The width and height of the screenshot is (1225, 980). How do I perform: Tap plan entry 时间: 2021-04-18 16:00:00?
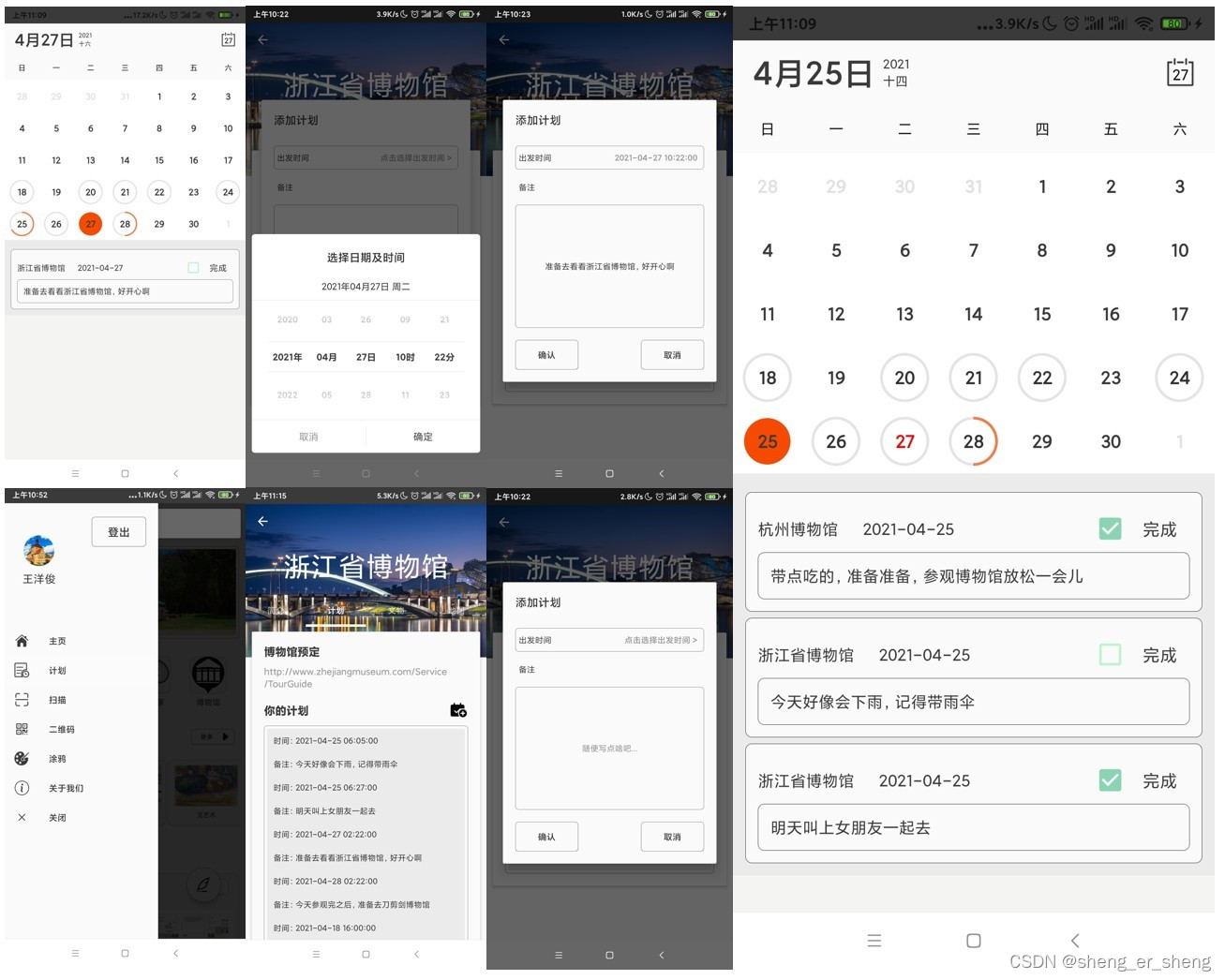click(x=325, y=928)
